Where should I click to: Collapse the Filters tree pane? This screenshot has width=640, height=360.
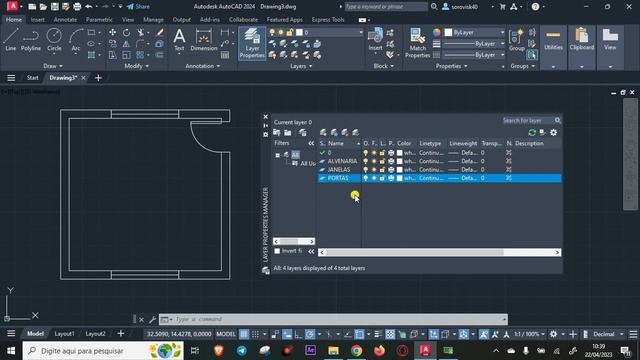311,143
